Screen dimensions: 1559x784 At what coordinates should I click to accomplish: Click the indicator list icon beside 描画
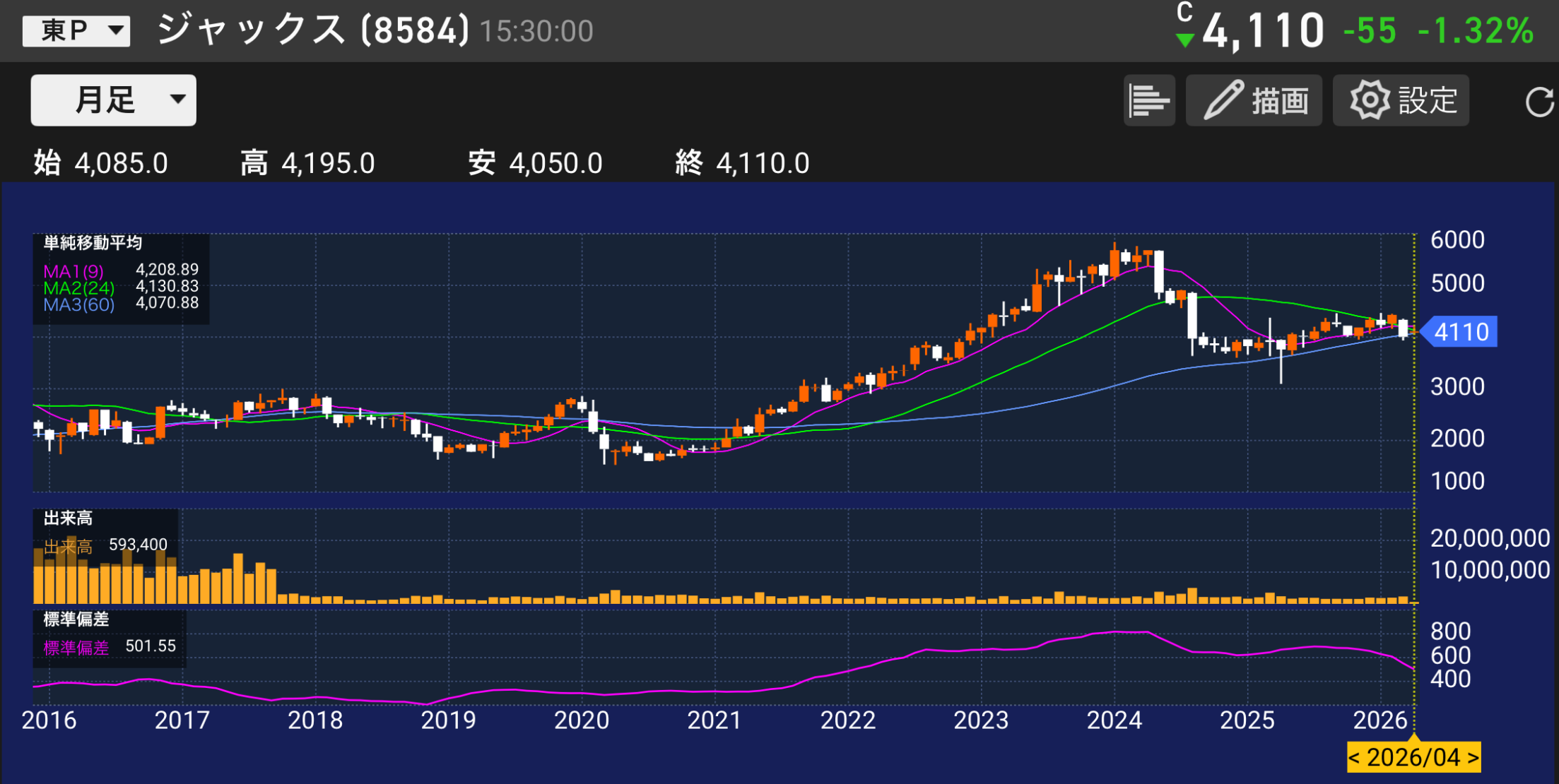tap(1149, 100)
